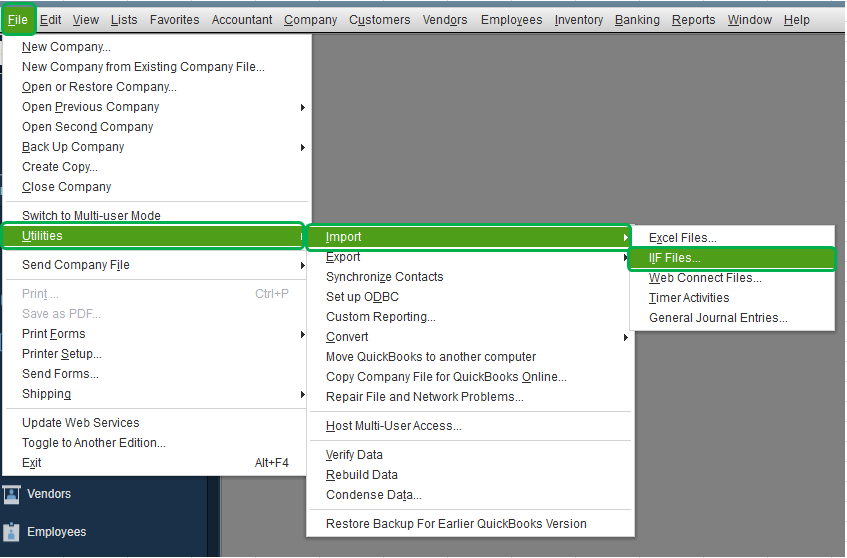Screen dimensions: 847x558
Task: Select Timer Activities import option
Action: click(x=732, y=298)
